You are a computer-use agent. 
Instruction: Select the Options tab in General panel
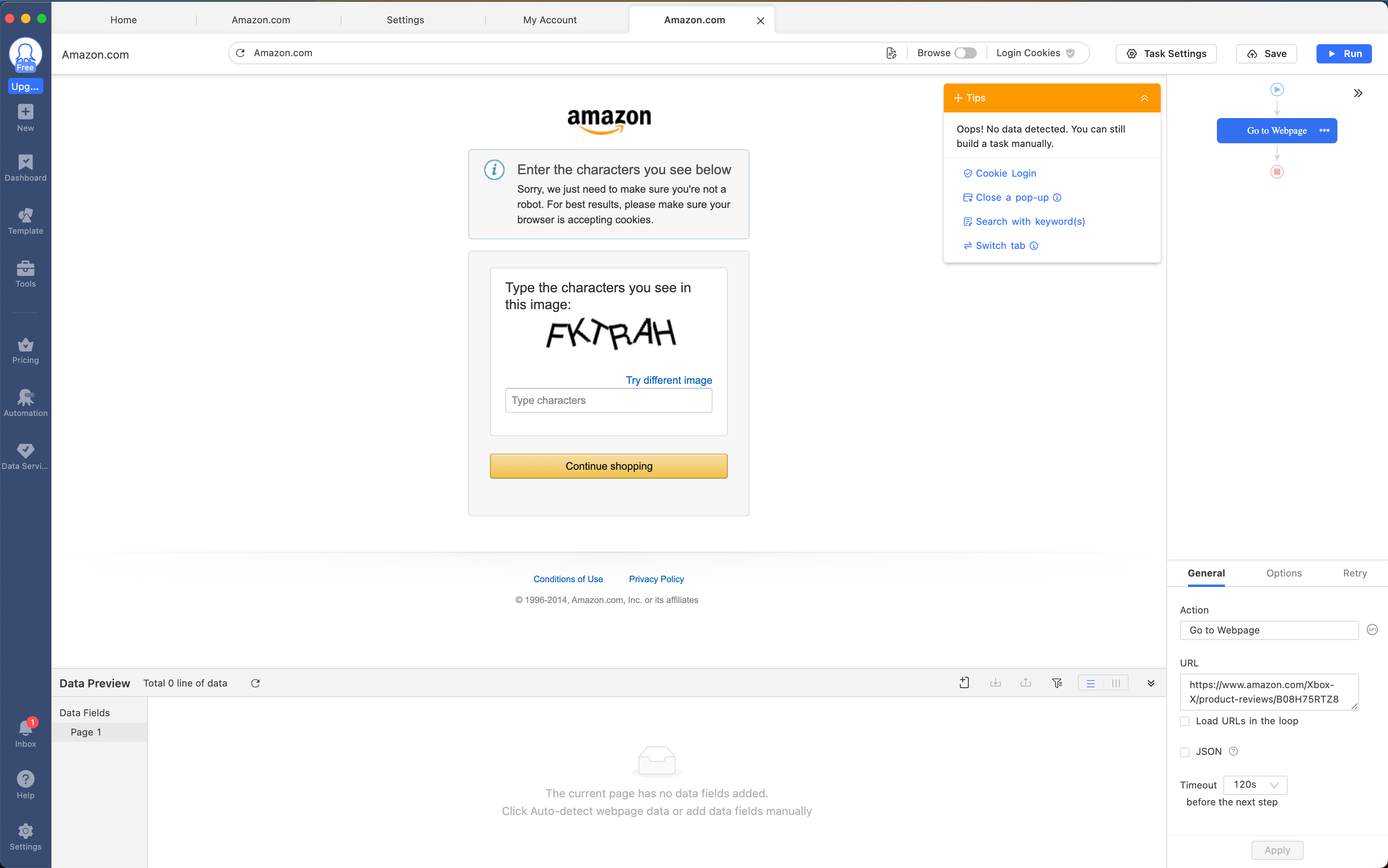pos(1284,572)
